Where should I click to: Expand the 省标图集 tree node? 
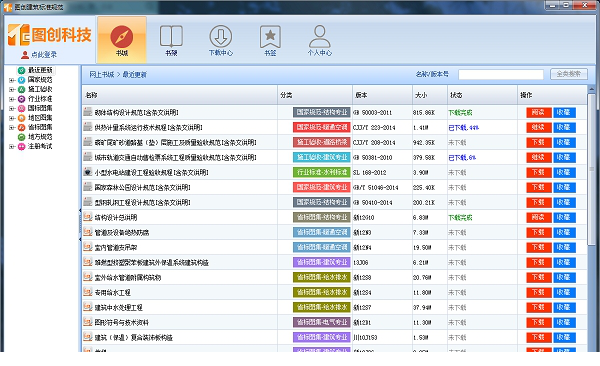11,127
